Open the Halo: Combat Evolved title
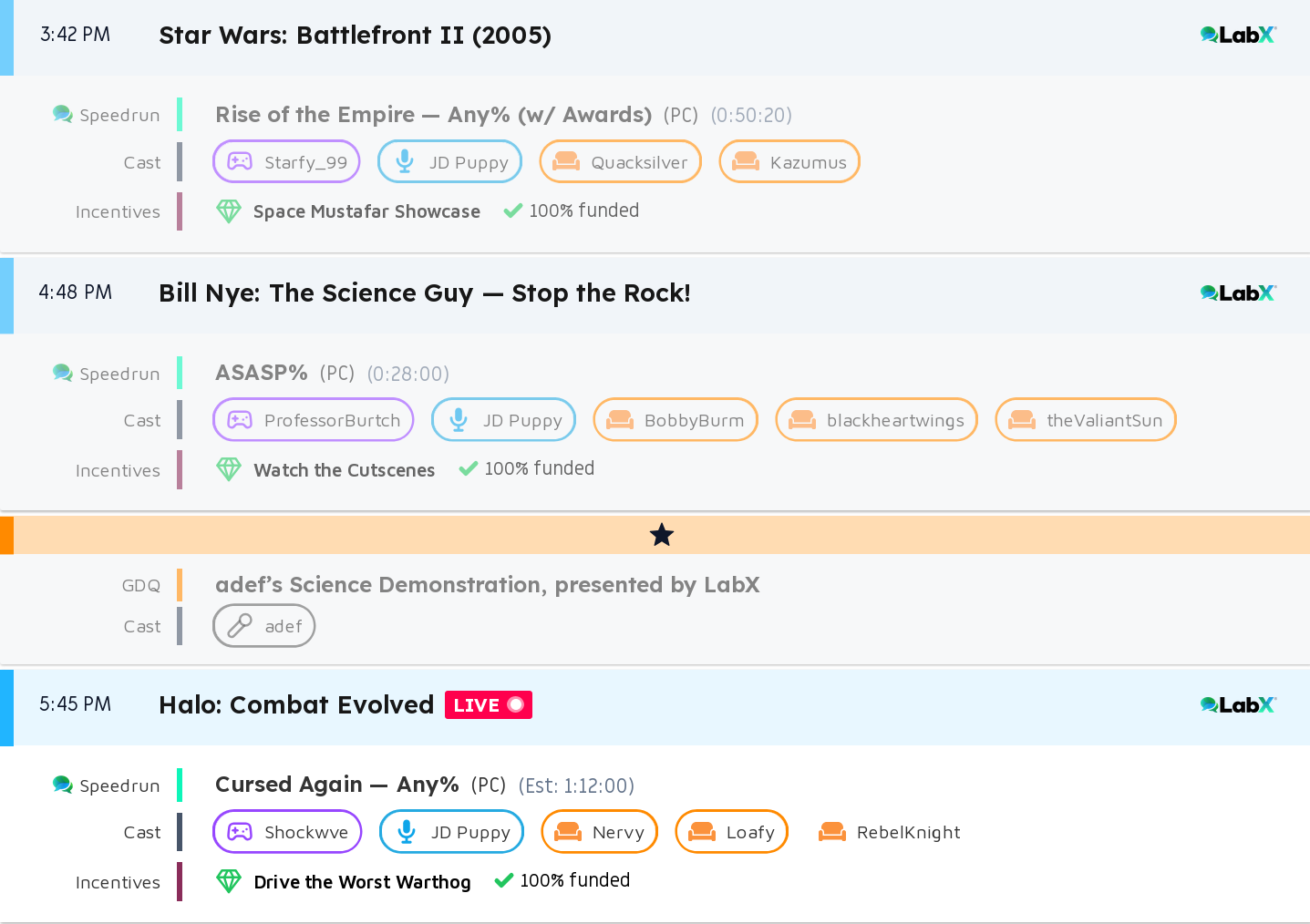Screen dimensions: 1310x924 pyautogui.click(x=296, y=705)
